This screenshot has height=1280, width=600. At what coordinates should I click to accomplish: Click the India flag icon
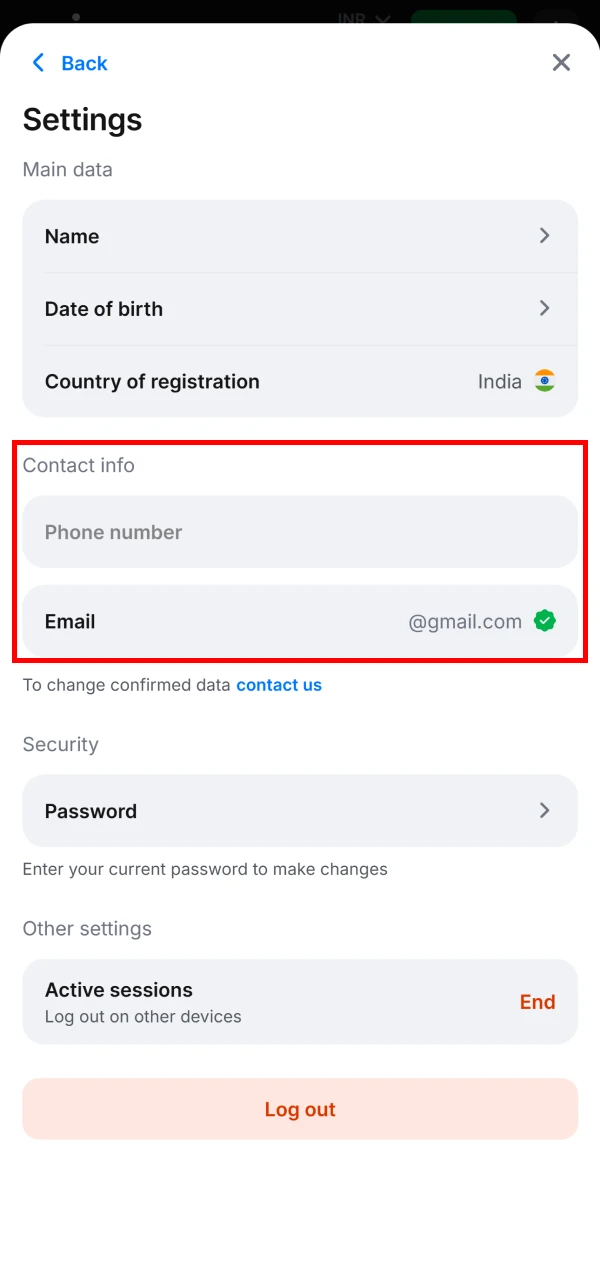(545, 381)
